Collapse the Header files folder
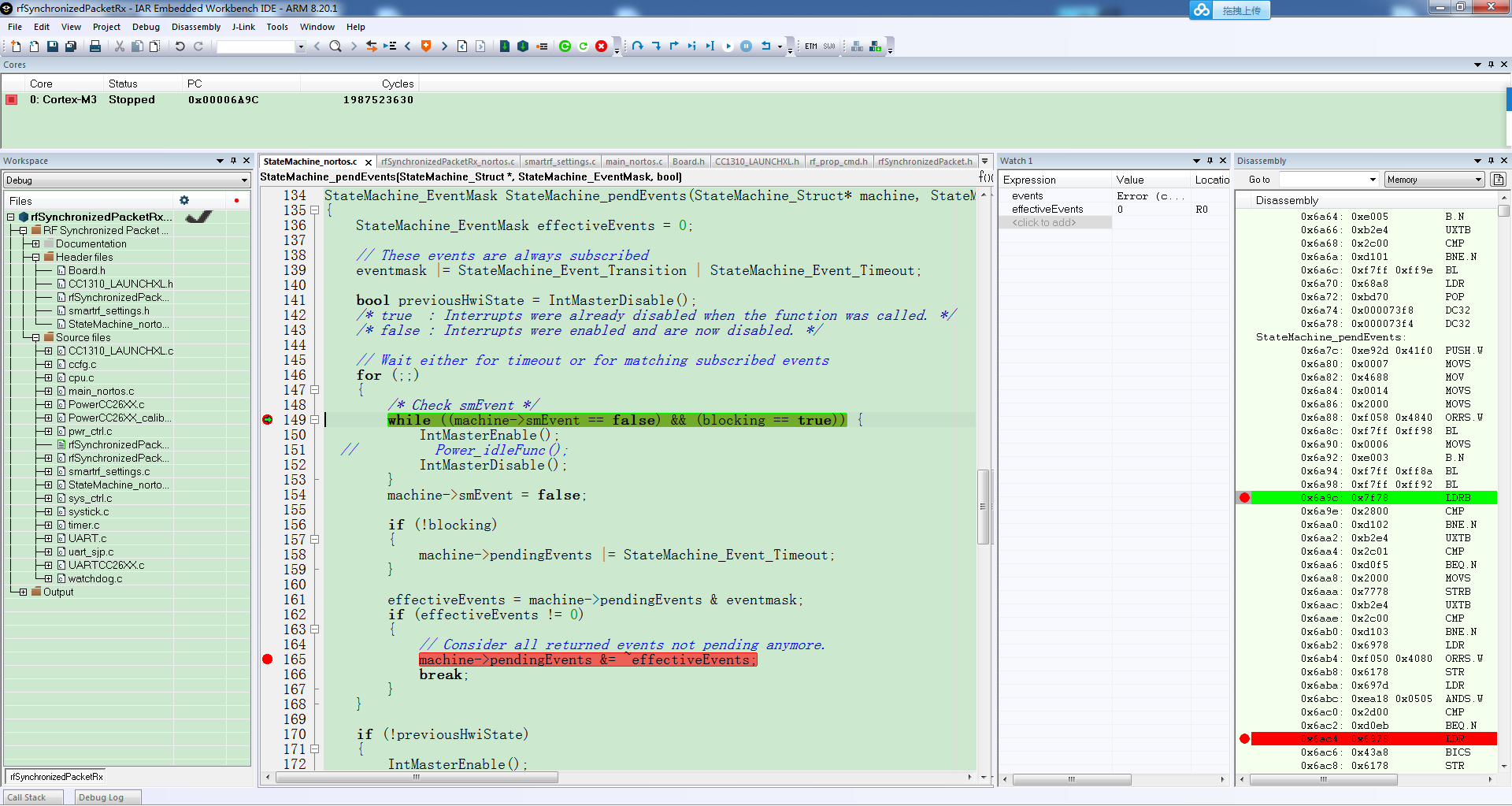The image size is (1512, 806). coord(36,258)
